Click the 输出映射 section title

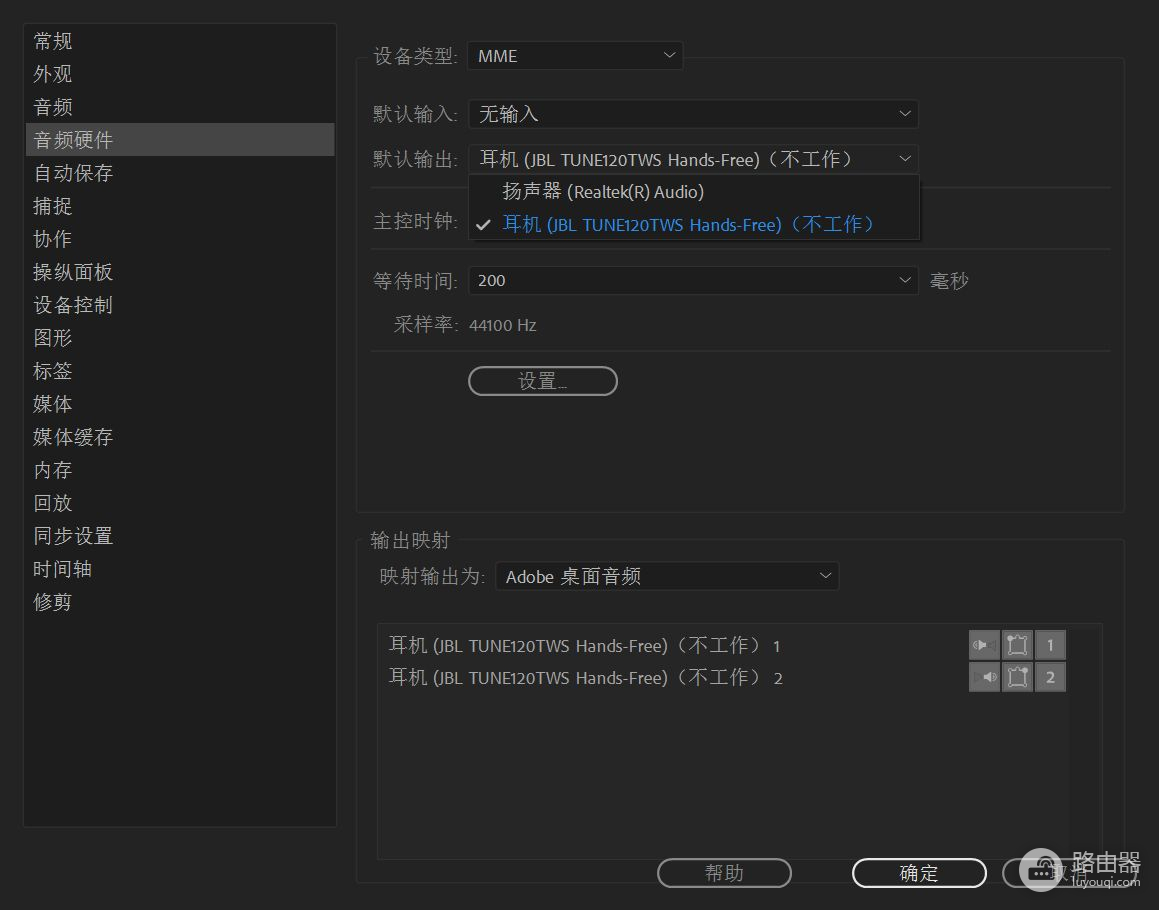tap(410, 540)
